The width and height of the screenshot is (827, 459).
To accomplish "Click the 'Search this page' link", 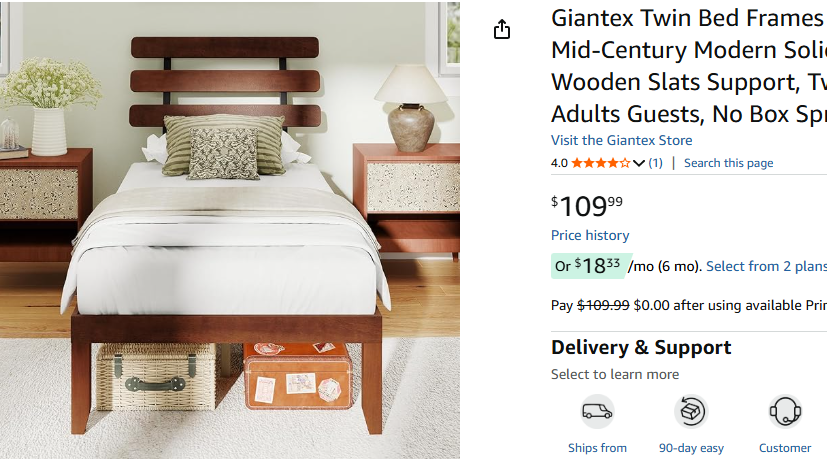I will (728, 163).
